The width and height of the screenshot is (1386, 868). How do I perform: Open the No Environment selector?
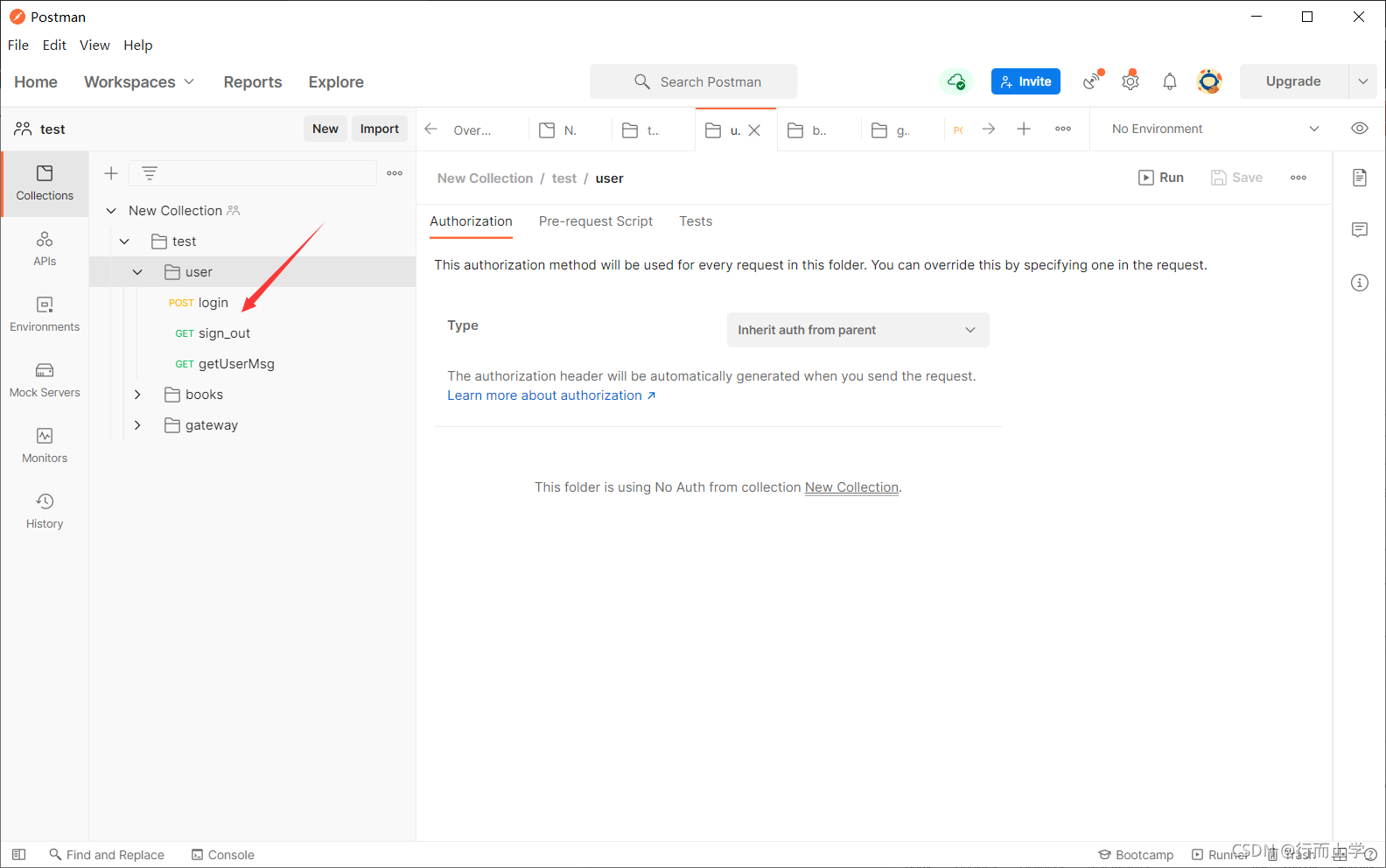click(1215, 129)
